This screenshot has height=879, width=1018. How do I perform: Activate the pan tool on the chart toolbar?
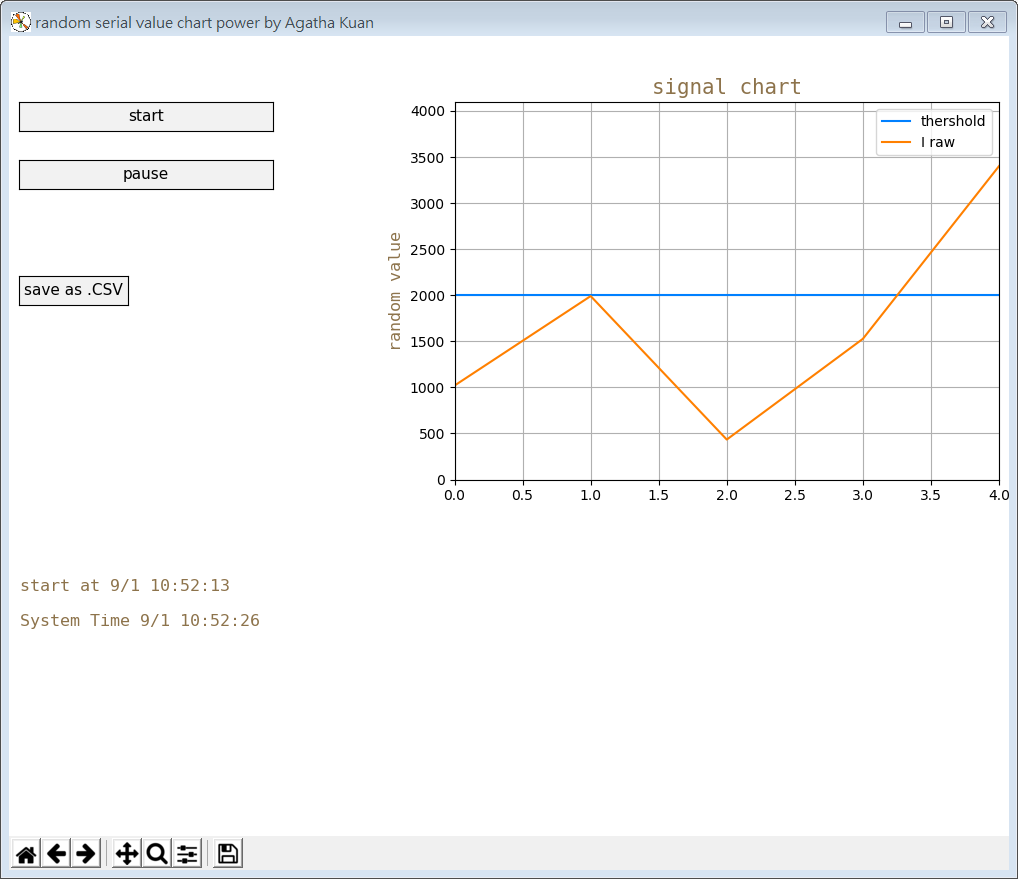125,853
